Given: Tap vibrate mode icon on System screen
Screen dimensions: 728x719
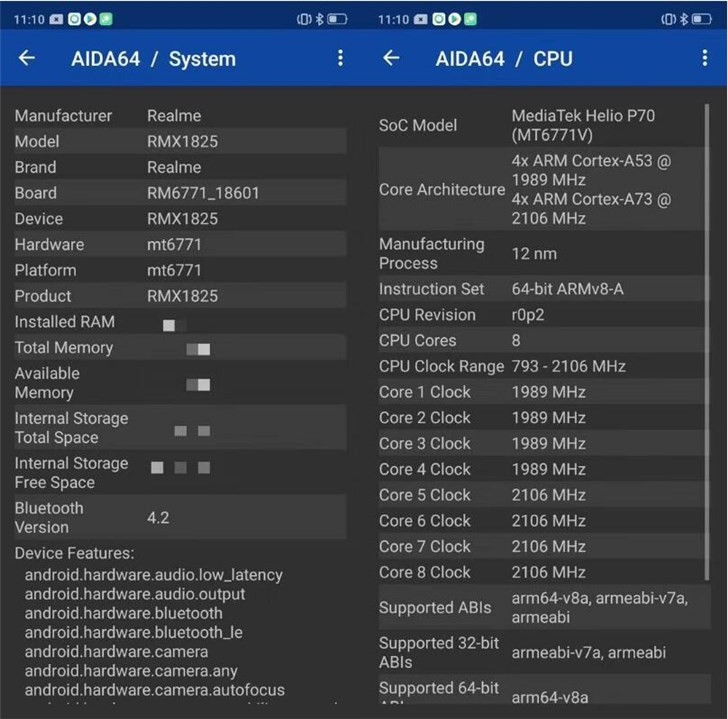Looking at the screenshot, I should [x=304, y=19].
